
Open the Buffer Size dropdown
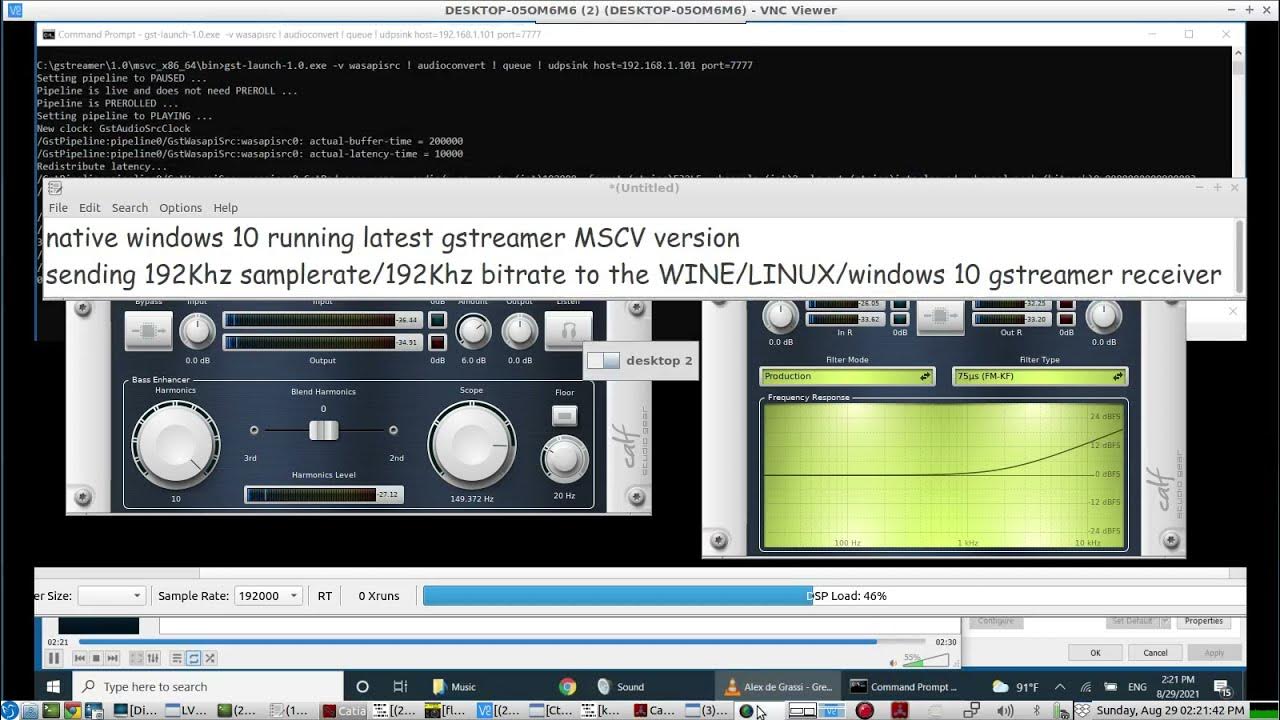pos(111,596)
